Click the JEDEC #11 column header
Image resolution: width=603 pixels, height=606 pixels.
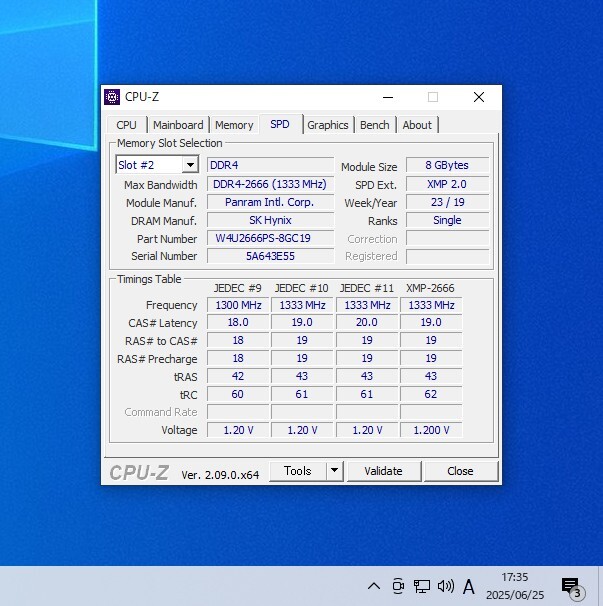[366, 288]
